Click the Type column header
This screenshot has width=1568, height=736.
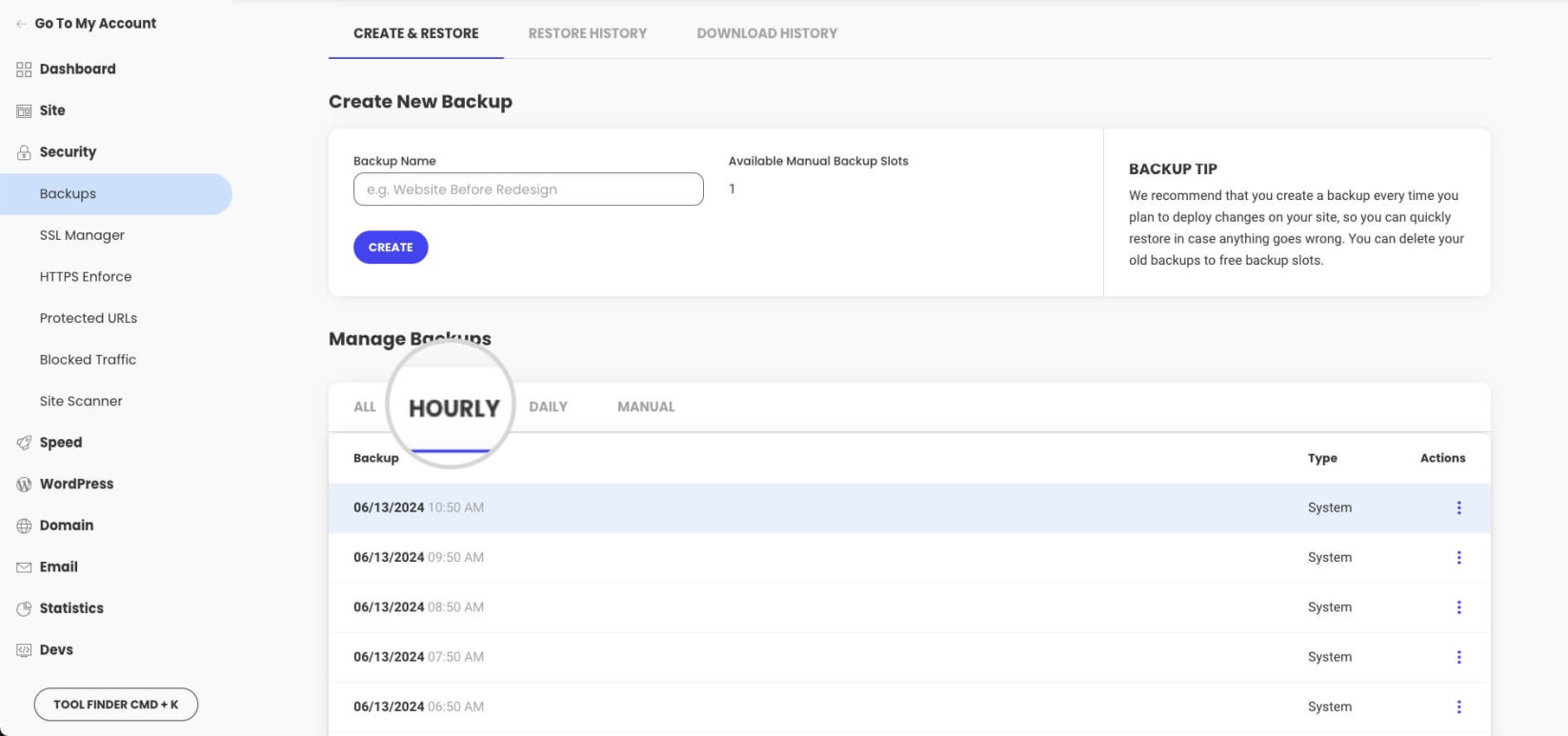(x=1322, y=458)
